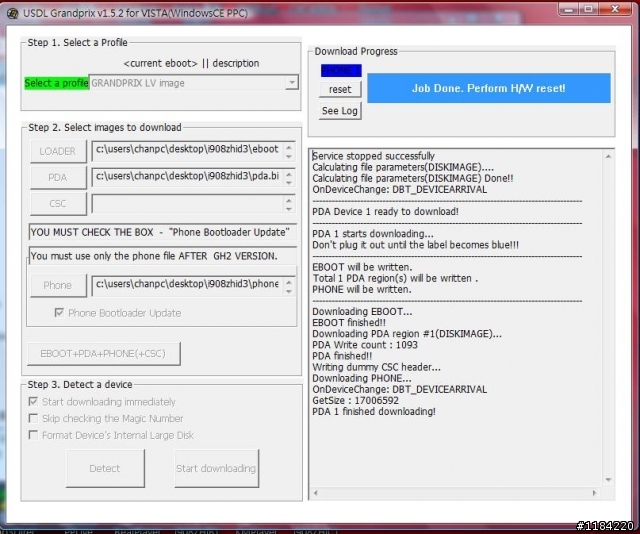Image resolution: width=640 pixels, height=534 pixels.
Task: Click down arrow of PDA path spinner
Action: (x=289, y=182)
